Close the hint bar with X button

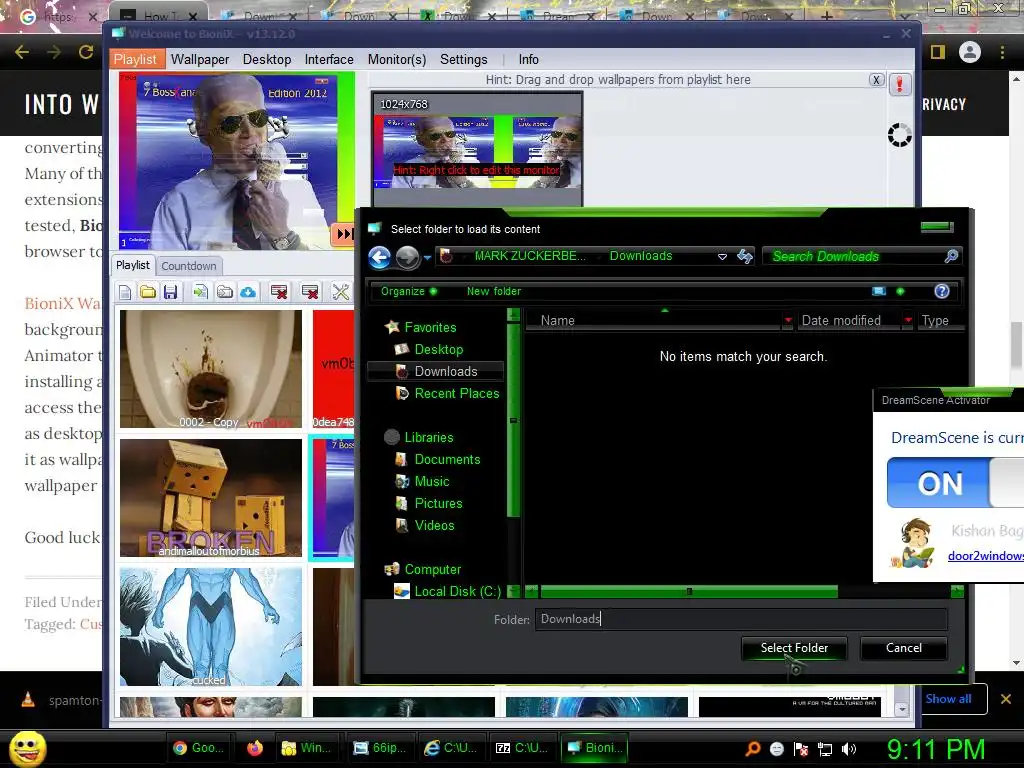876,80
